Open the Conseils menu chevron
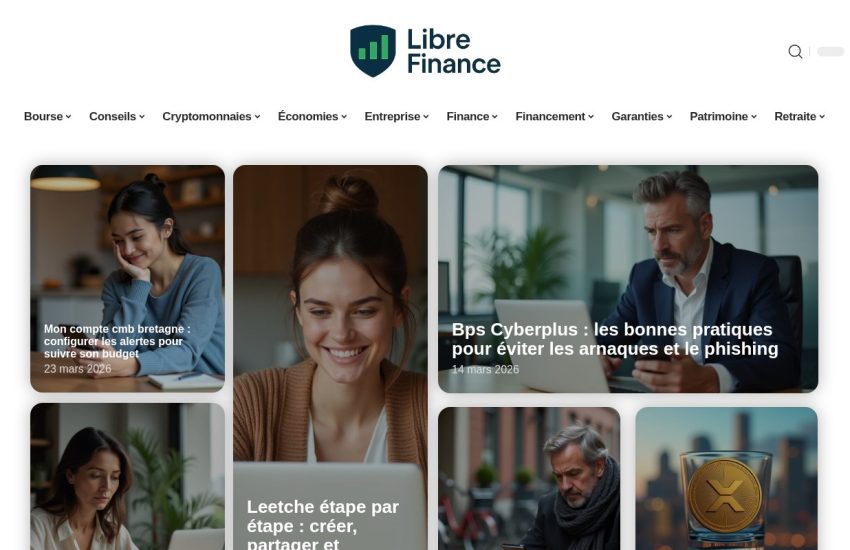850x550 pixels. (142, 117)
